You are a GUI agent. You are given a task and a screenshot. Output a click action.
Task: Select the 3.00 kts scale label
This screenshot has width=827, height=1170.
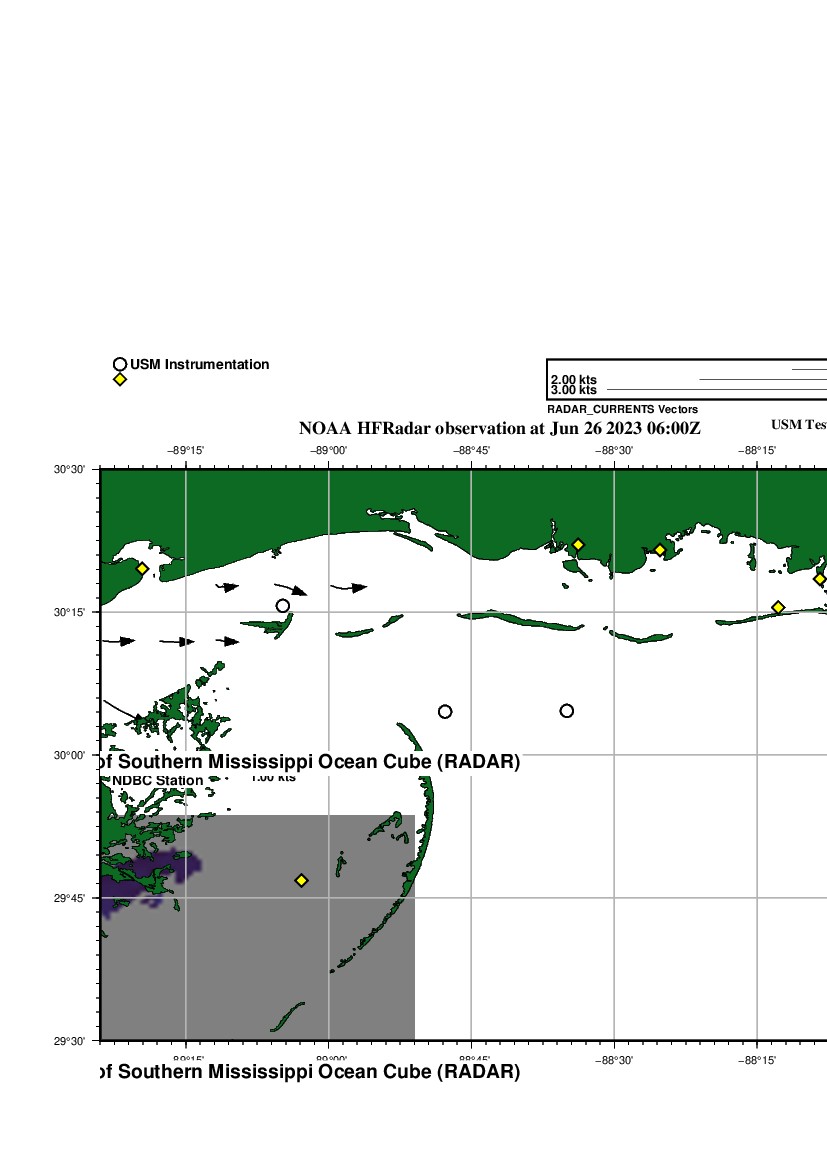click(x=574, y=390)
